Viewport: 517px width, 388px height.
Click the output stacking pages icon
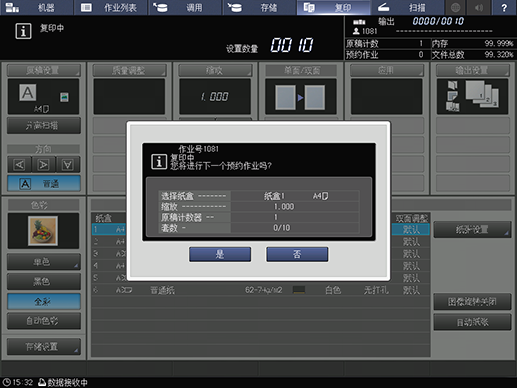(482, 95)
